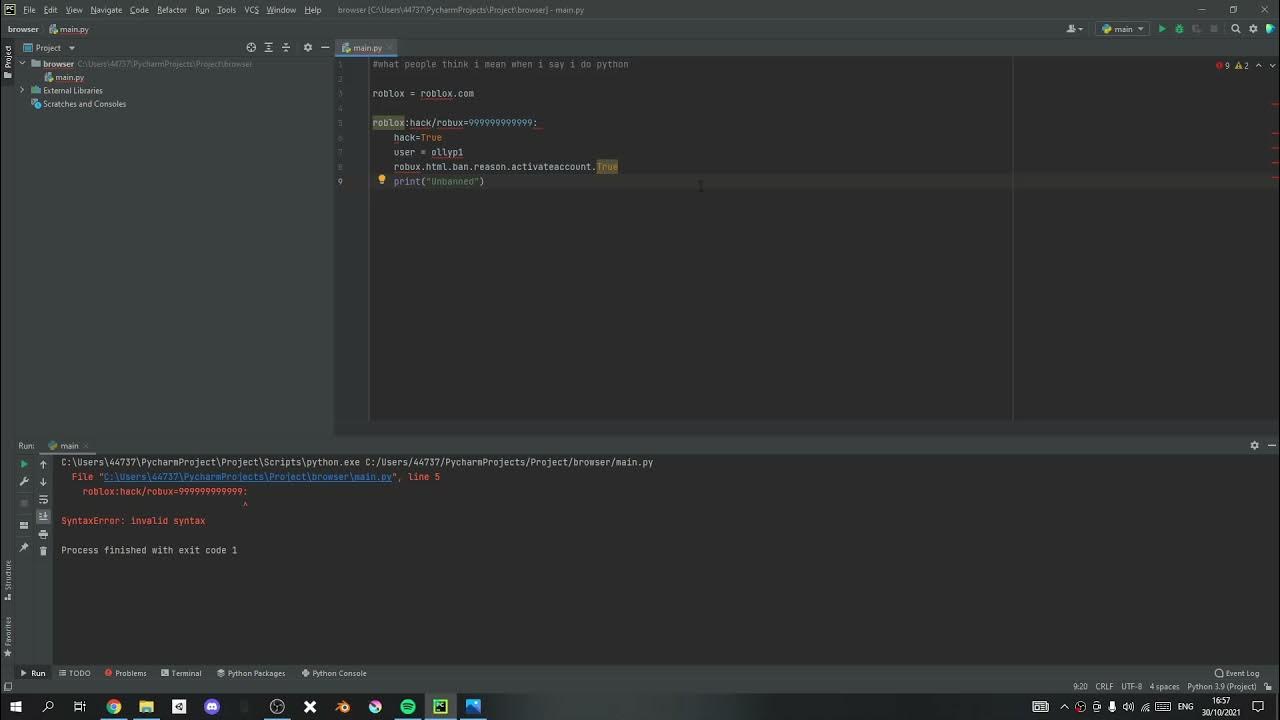This screenshot has height=720, width=1280.
Task: Click the errors count indicator showing 9
Action: 1222,65
